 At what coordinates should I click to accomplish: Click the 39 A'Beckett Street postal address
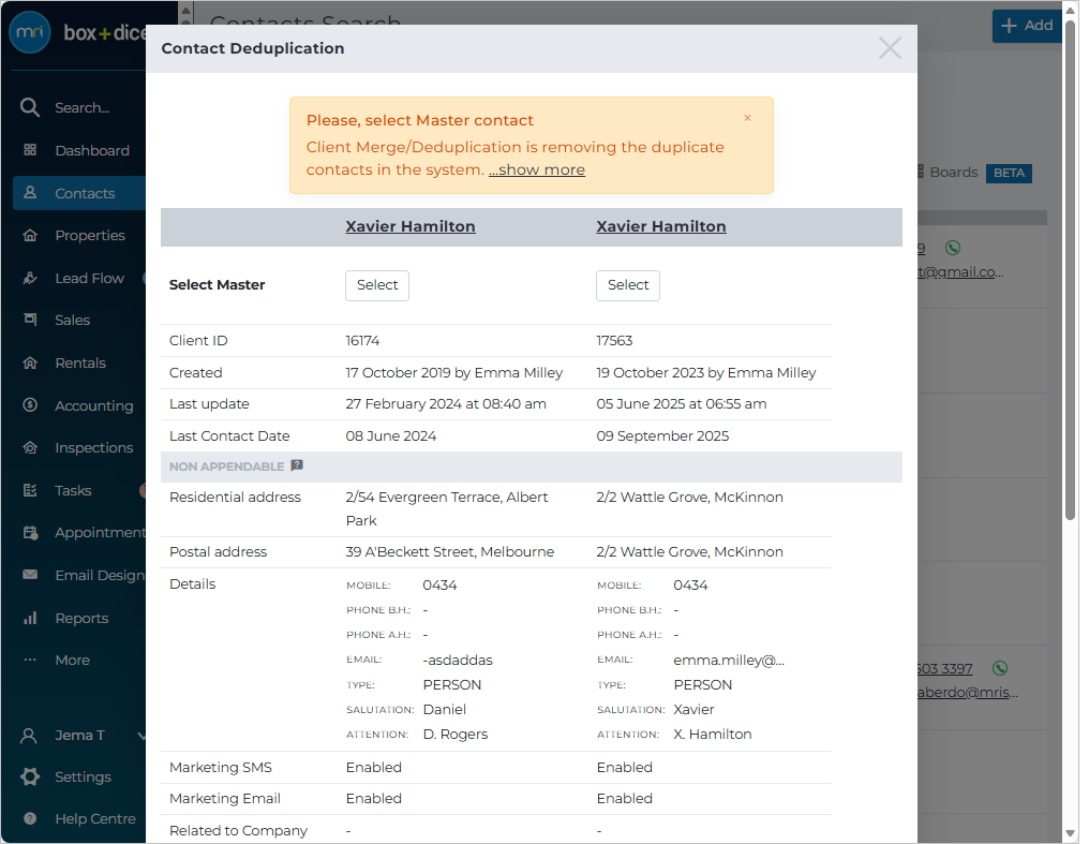point(450,552)
